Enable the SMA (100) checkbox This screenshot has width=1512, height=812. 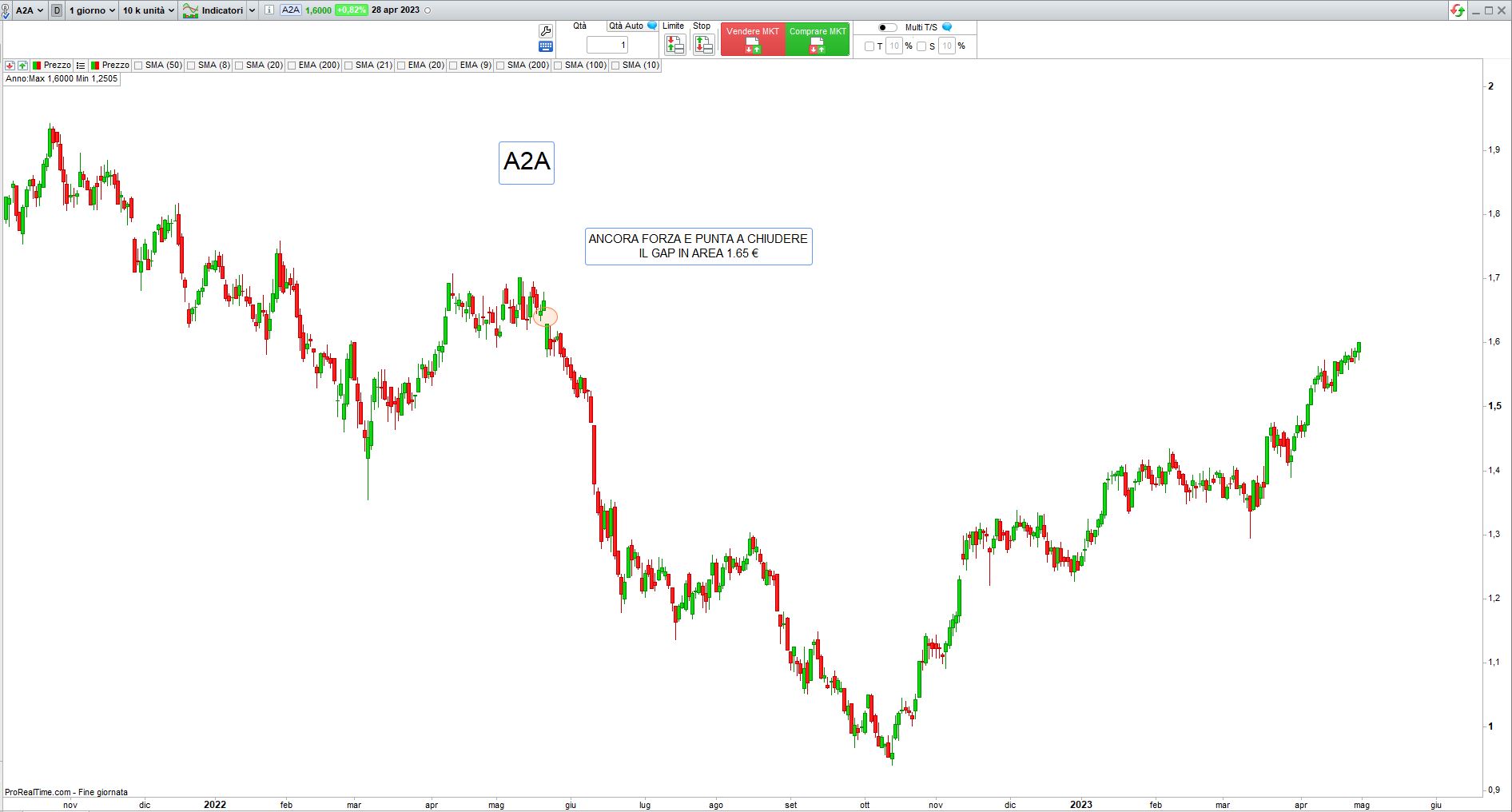pyautogui.click(x=558, y=66)
